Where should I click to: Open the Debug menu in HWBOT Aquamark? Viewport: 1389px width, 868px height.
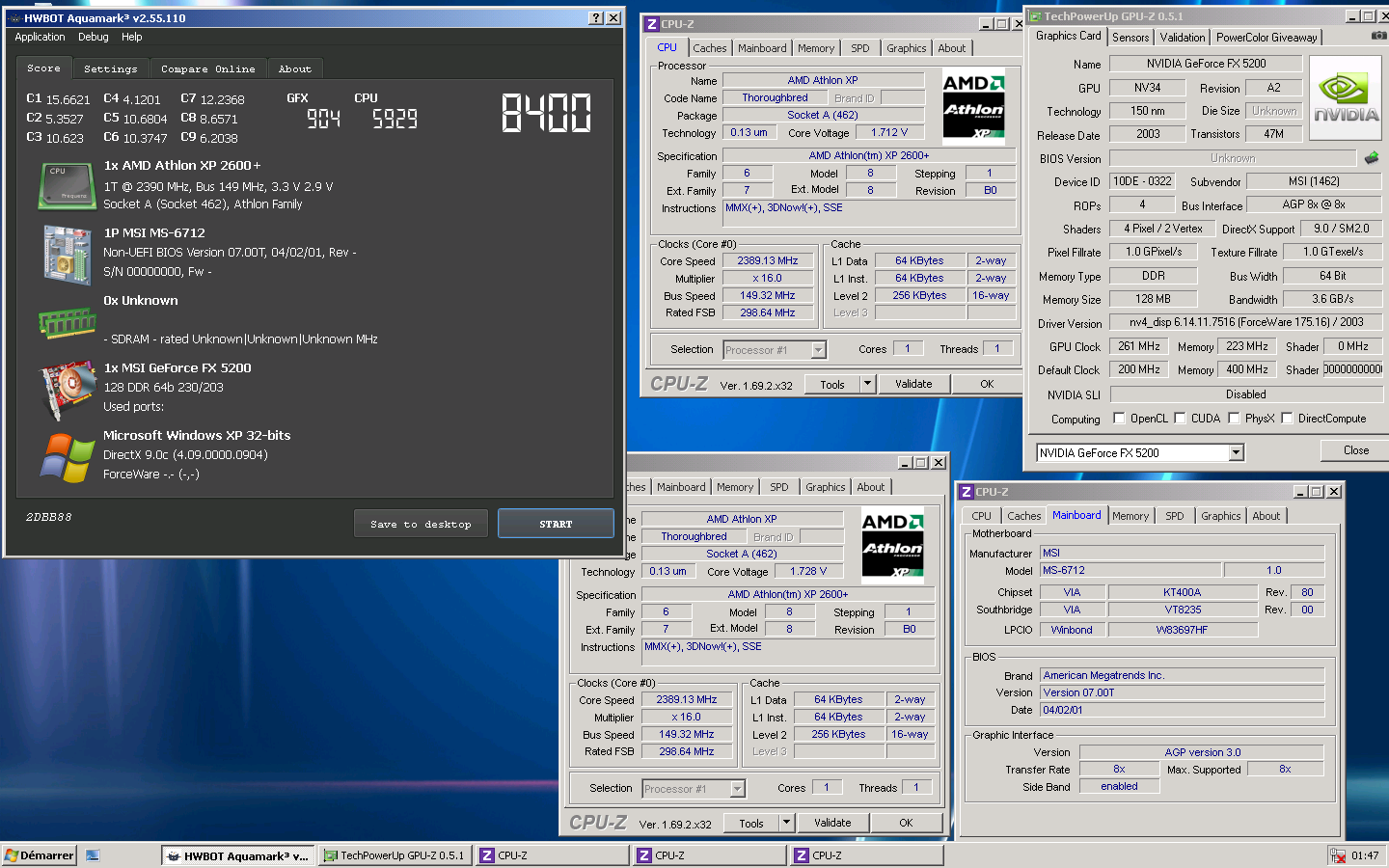94,37
